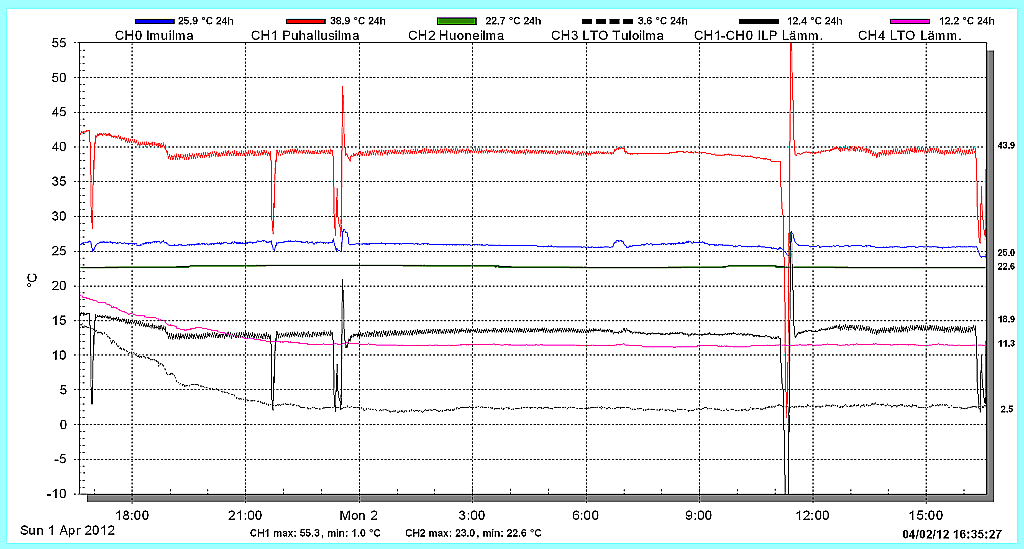Click the 43.9 current value on right edge
Viewport: 1024px width, 549px height.
[x=1006, y=146]
